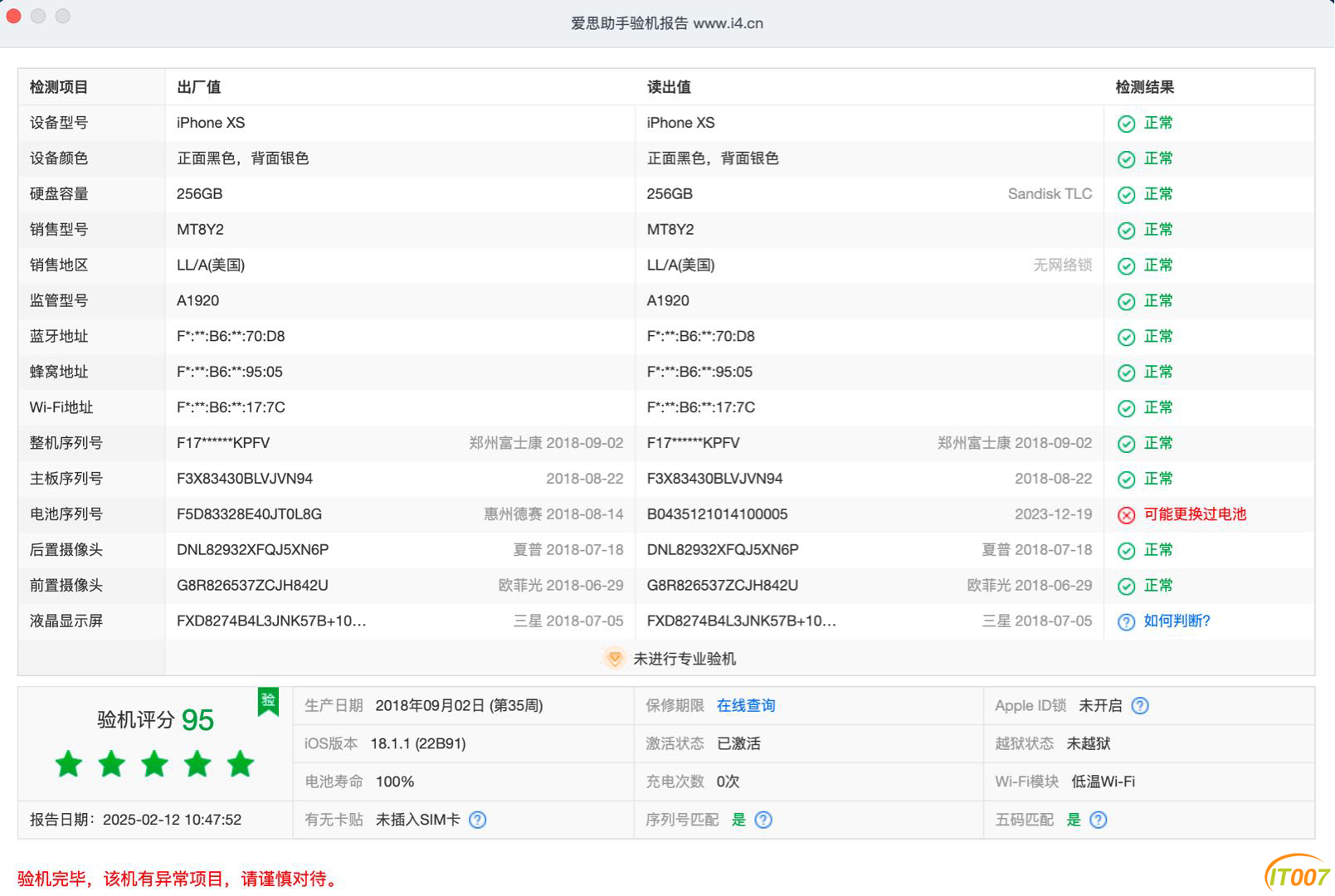Click the 正常 result in 设备型号 row
Viewport: 1335px width, 896px height.
[1158, 123]
